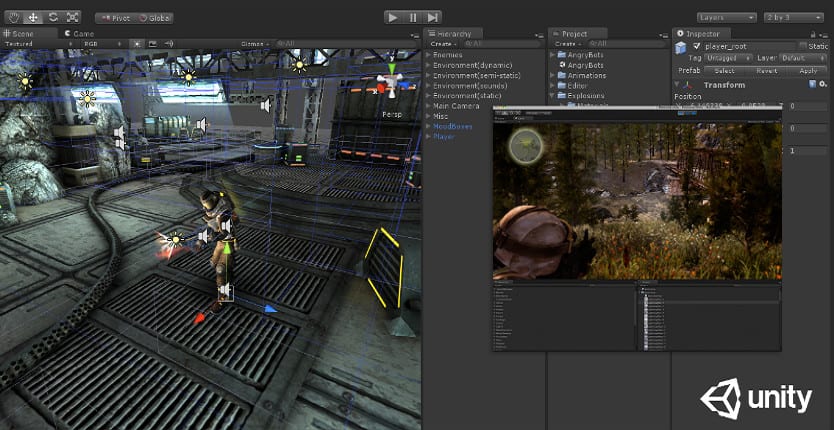Click the Step frame button
Screen dimensions: 834x430
pos(432,17)
